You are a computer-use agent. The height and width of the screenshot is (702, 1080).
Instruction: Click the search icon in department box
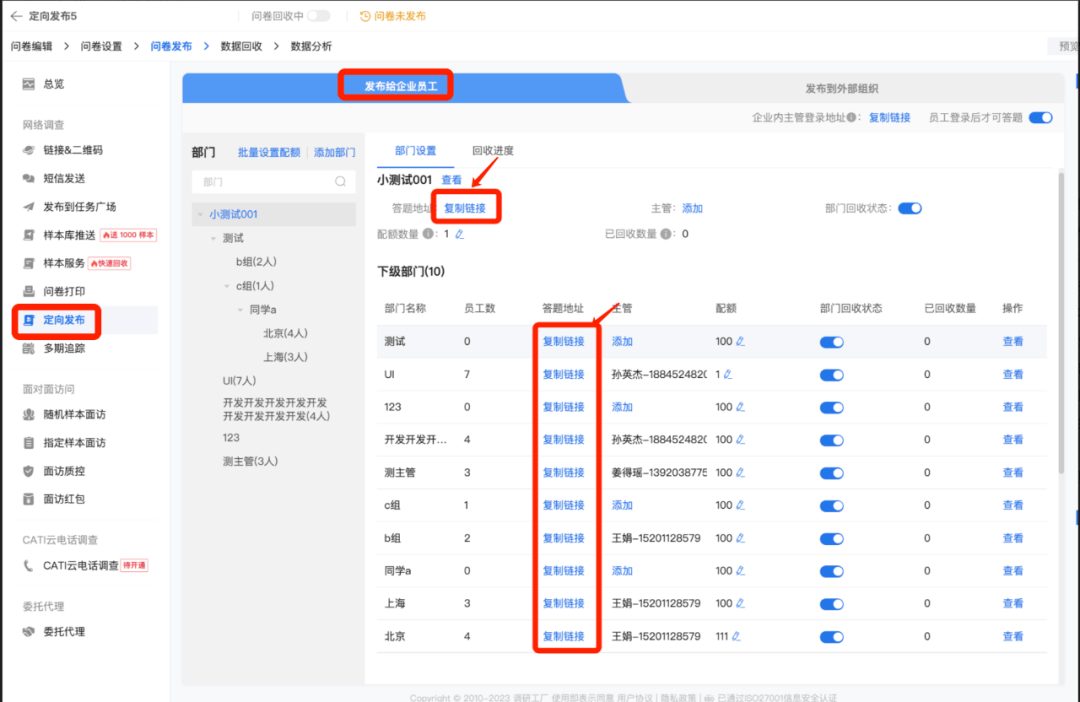coord(340,182)
